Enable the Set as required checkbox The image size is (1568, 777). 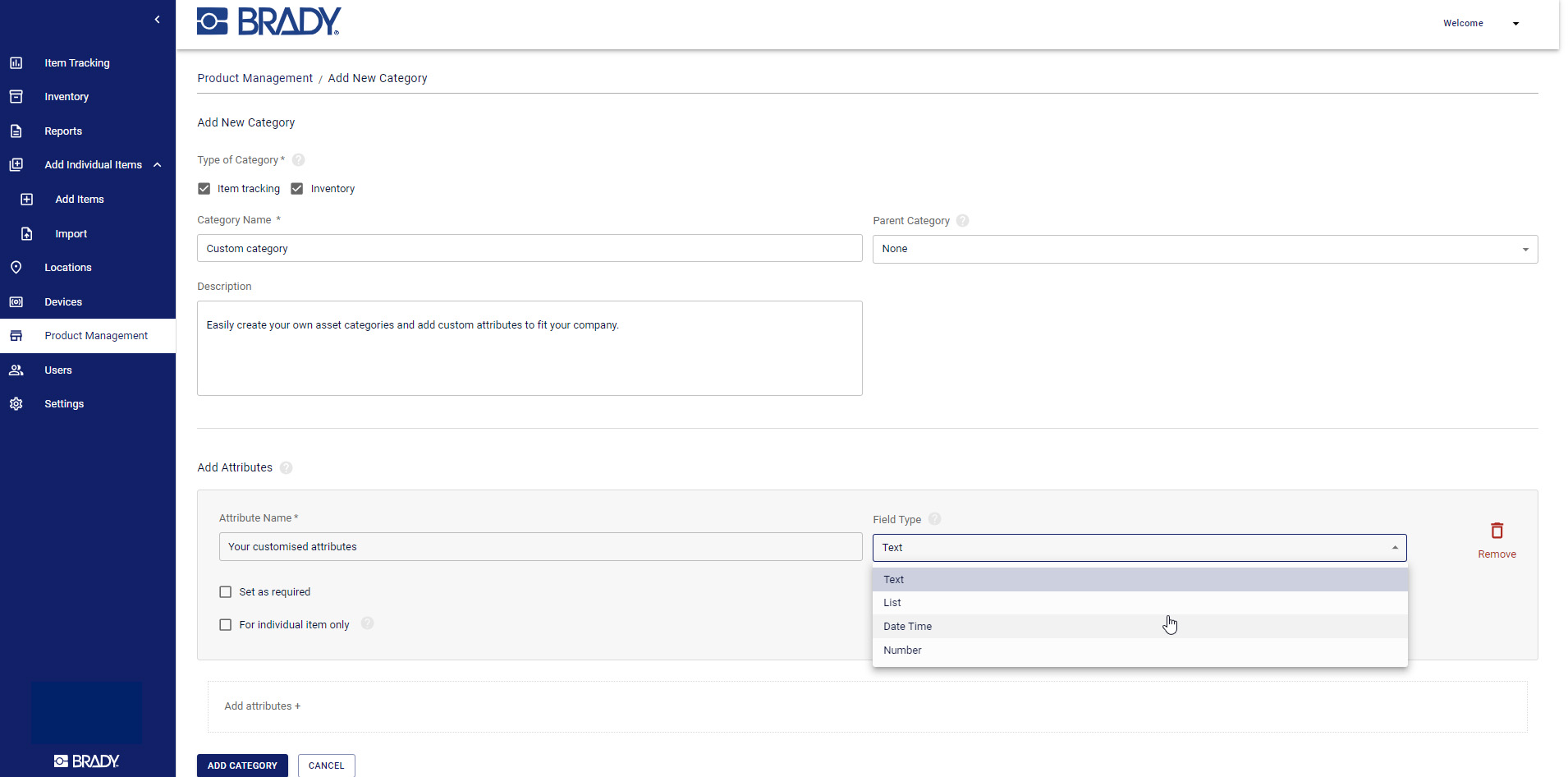(226, 592)
